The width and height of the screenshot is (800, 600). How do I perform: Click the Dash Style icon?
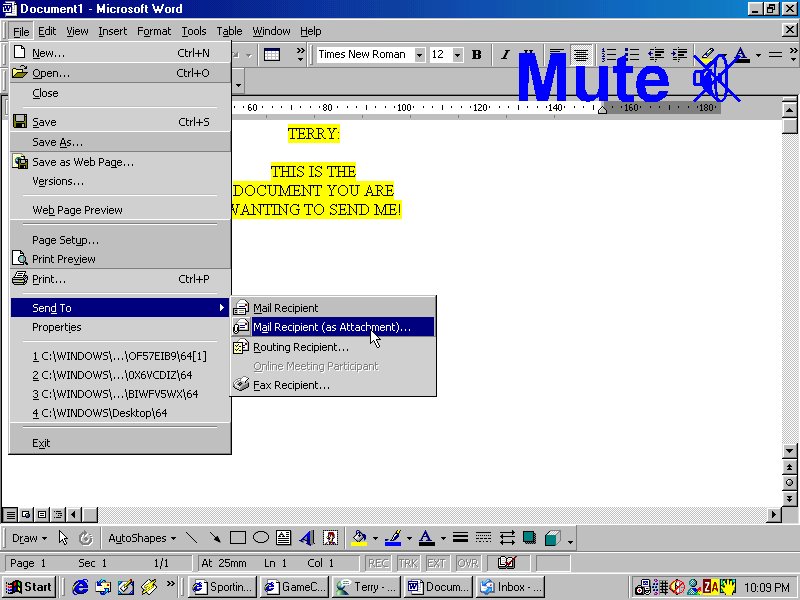[x=483, y=538]
